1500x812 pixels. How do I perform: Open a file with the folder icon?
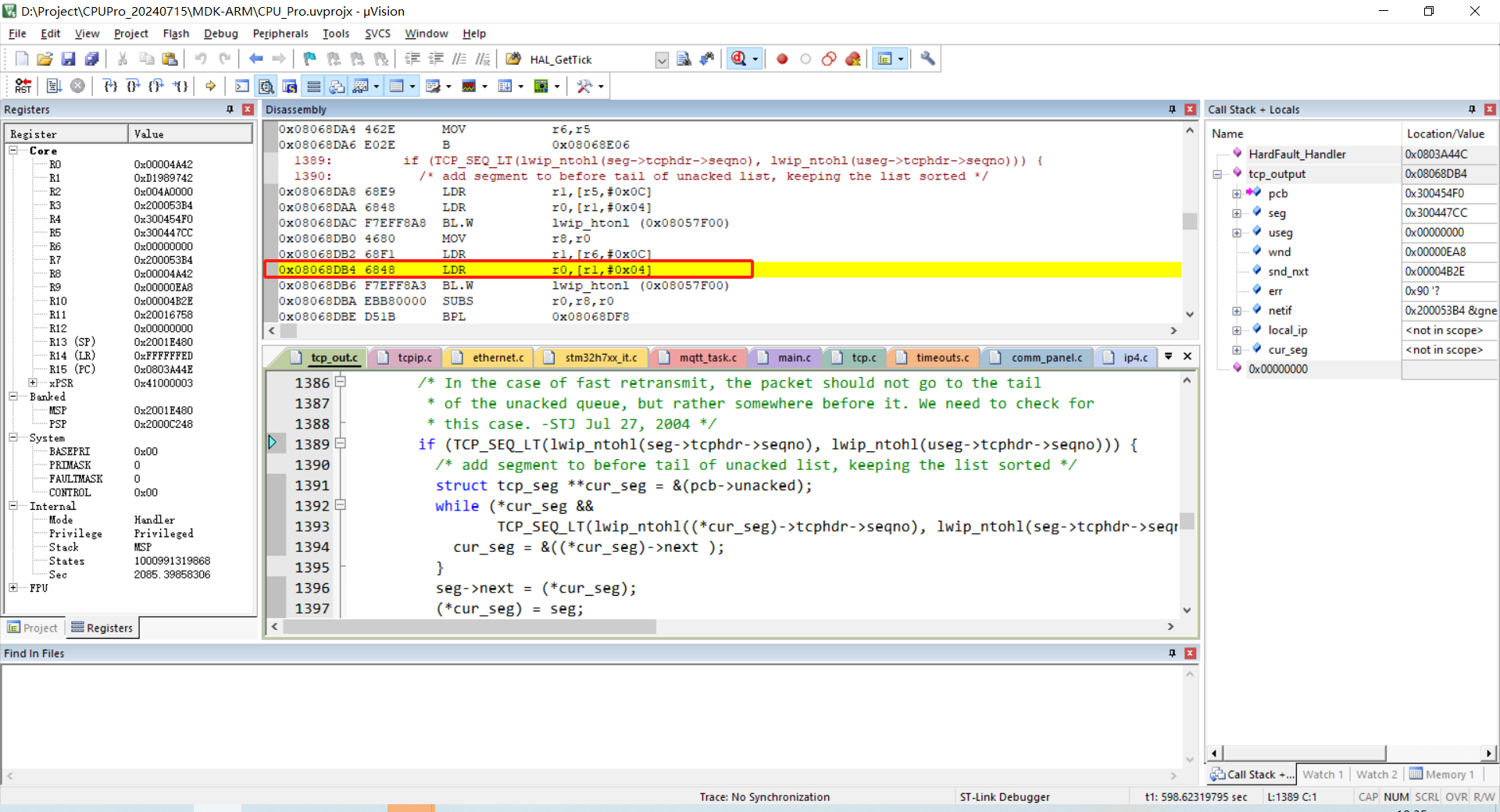pos(45,59)
